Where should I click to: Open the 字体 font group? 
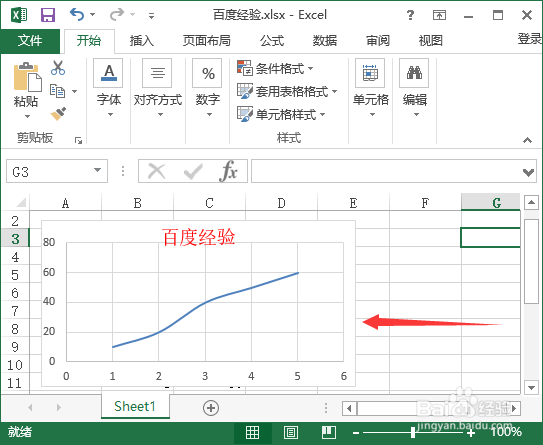[x=108, y=88]
